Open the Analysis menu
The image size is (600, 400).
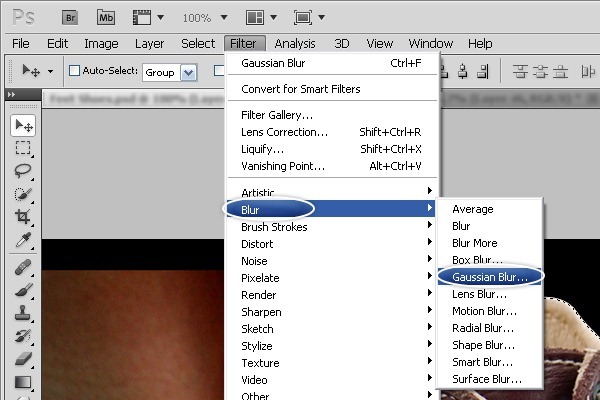coord(295,43)
